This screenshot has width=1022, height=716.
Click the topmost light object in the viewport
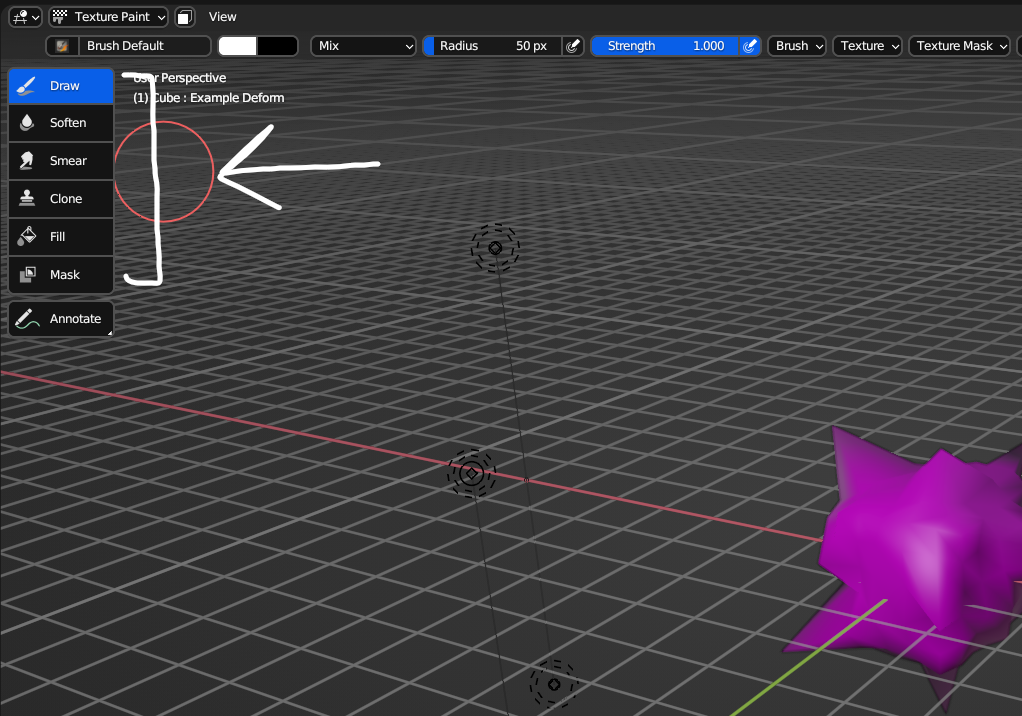(495, 248)
